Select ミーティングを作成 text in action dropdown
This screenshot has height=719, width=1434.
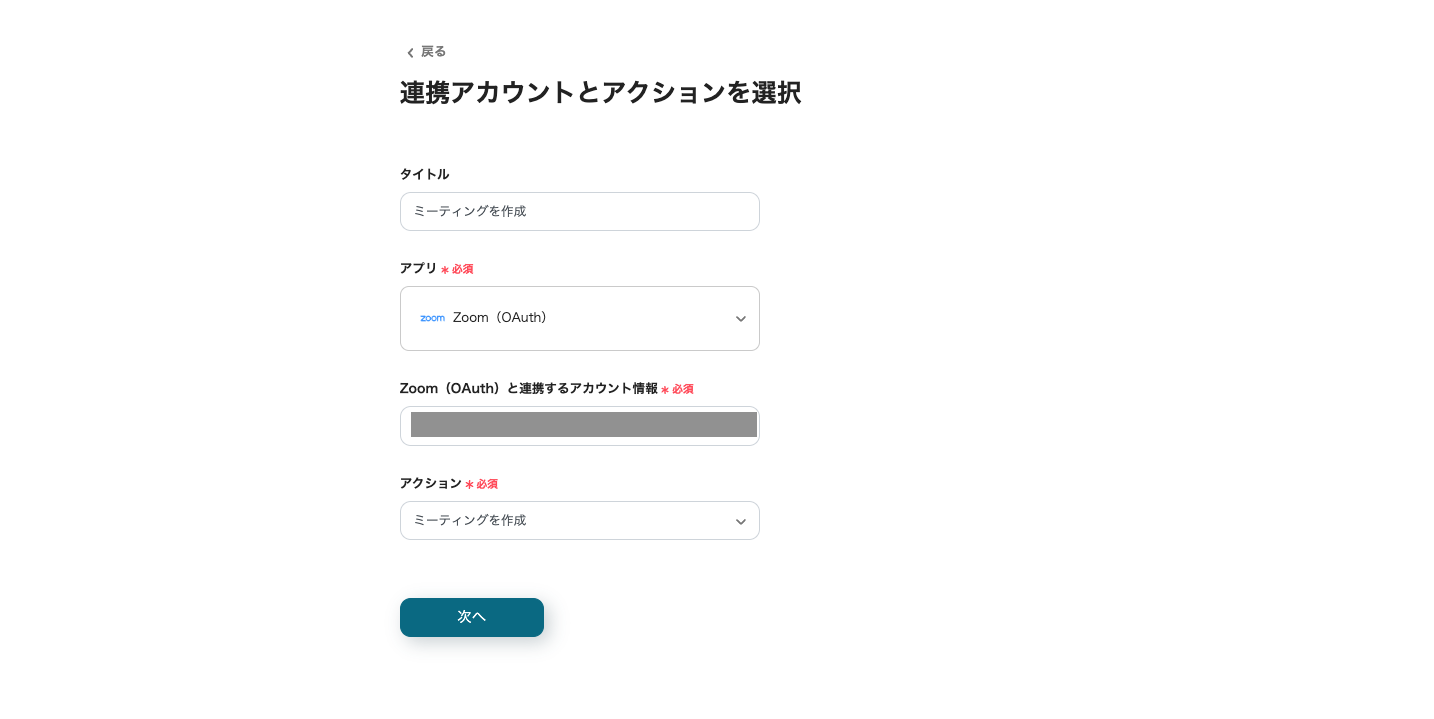[x=470, y=520]
